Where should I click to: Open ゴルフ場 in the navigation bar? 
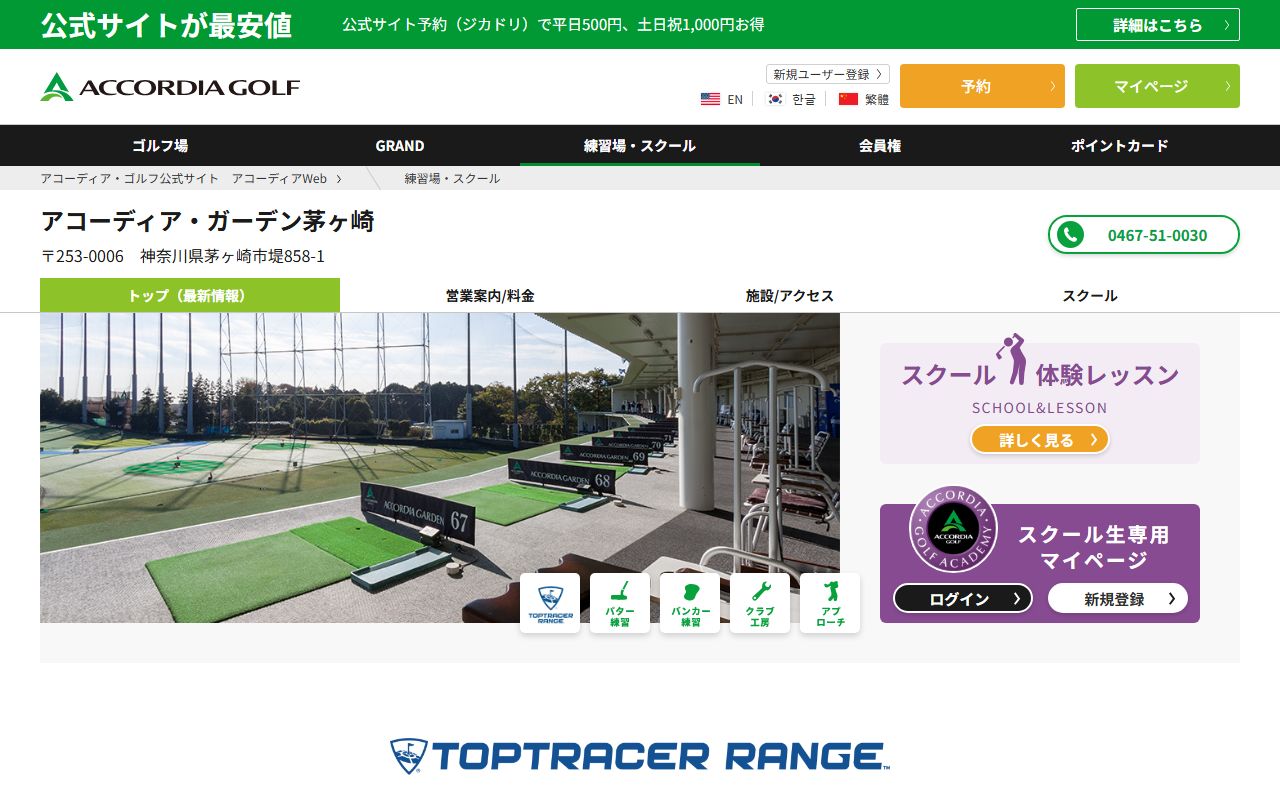point(160,145)
